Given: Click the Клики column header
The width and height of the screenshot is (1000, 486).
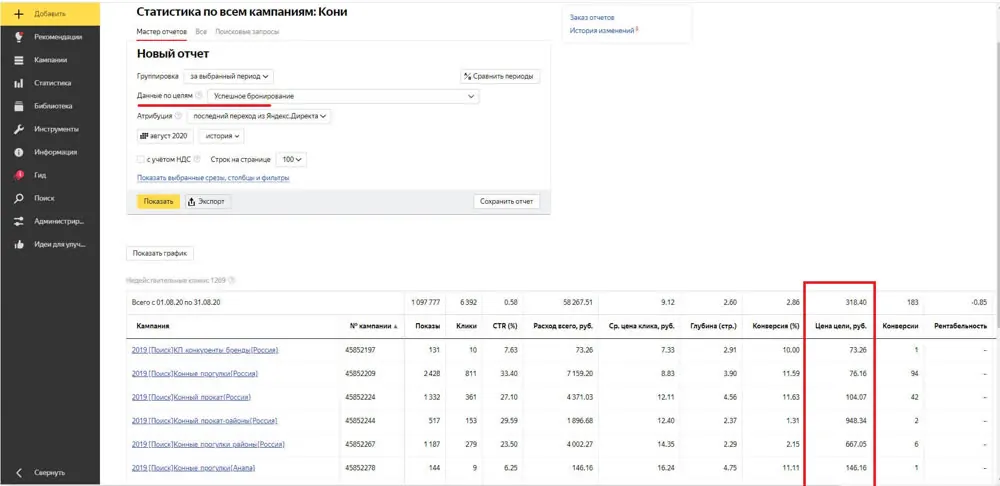Looking at the screenshot, I should coord(466,326).
